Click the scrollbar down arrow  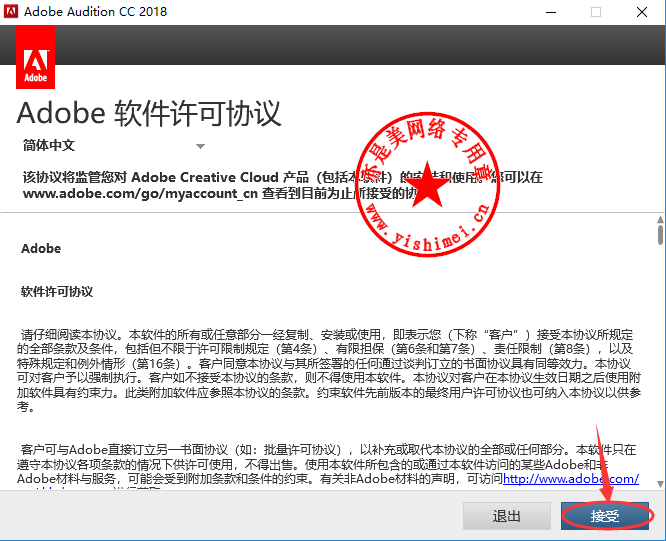pyautogui.click(x=660, y=484)
